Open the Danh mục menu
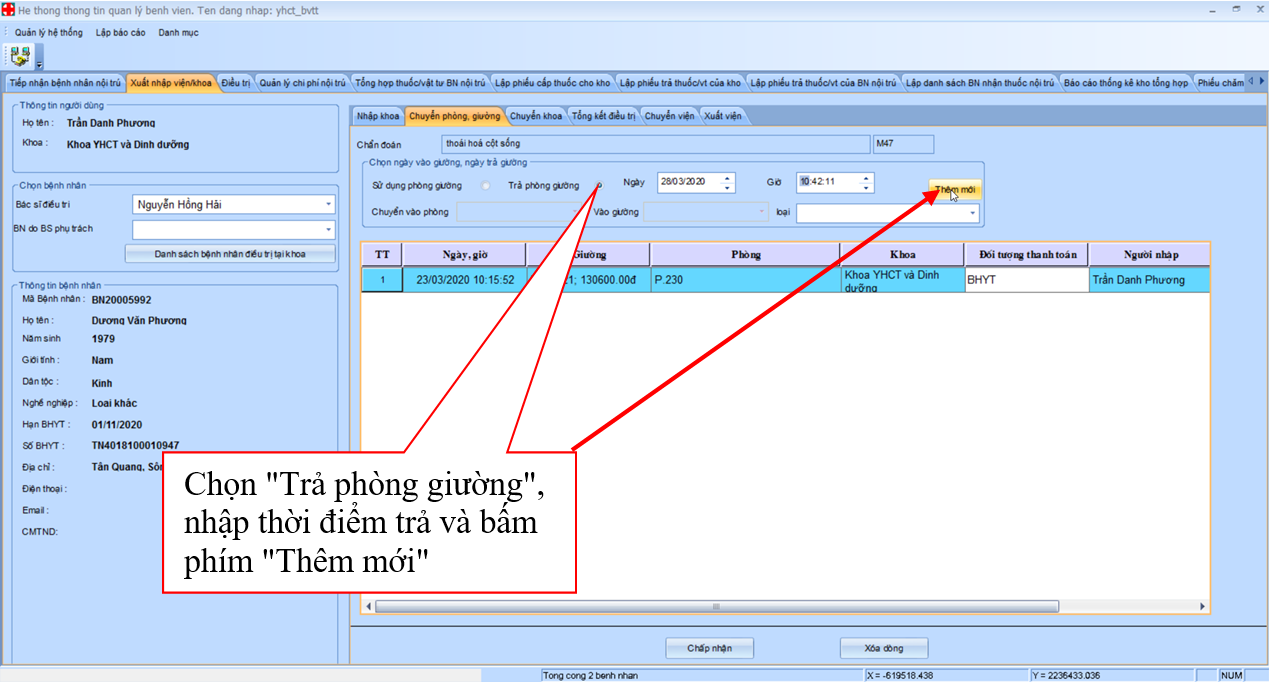The height and width of the screenshot is (682, 1269). click(x=178, y=32)
